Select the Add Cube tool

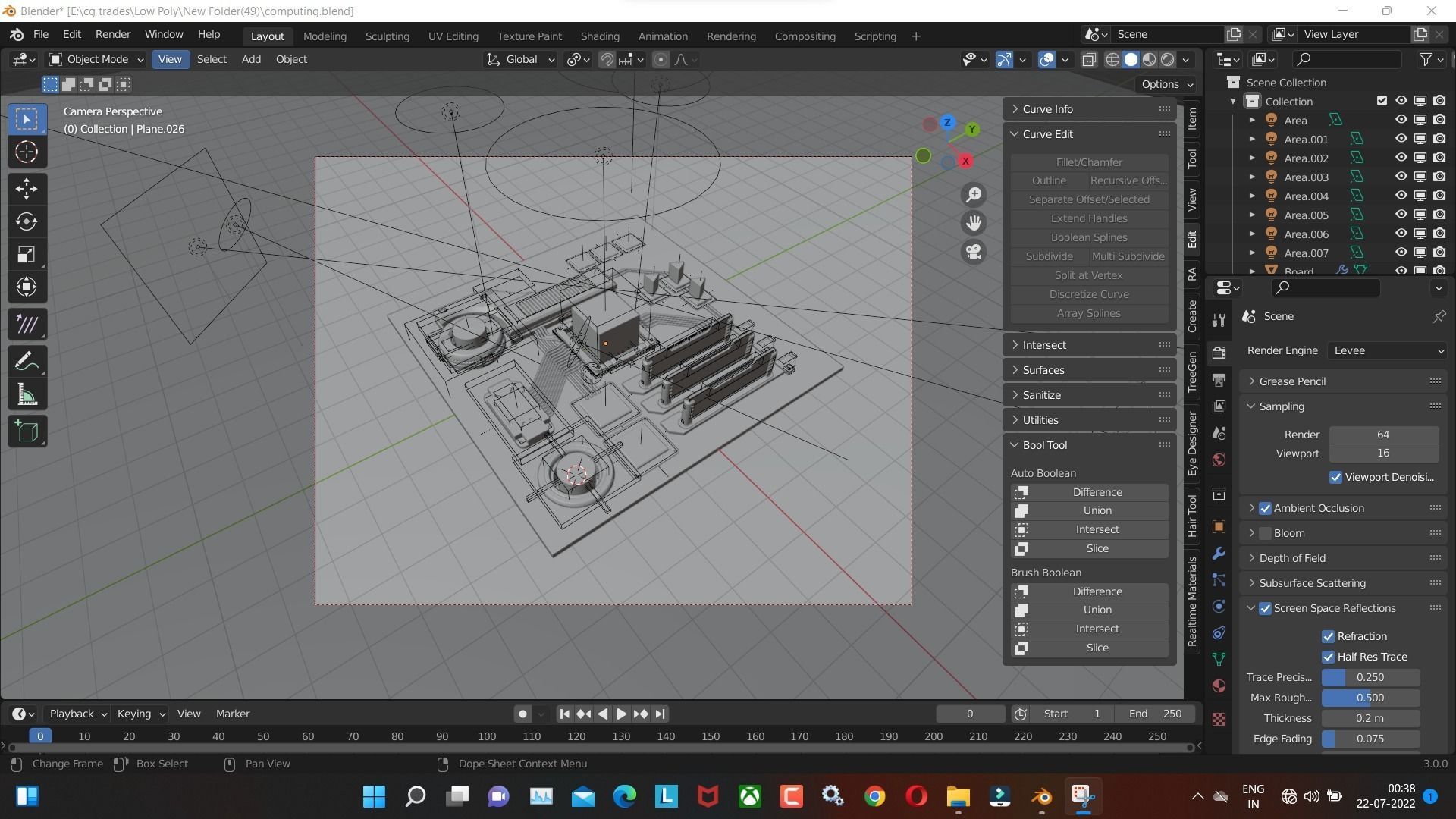tap(27, 431)
